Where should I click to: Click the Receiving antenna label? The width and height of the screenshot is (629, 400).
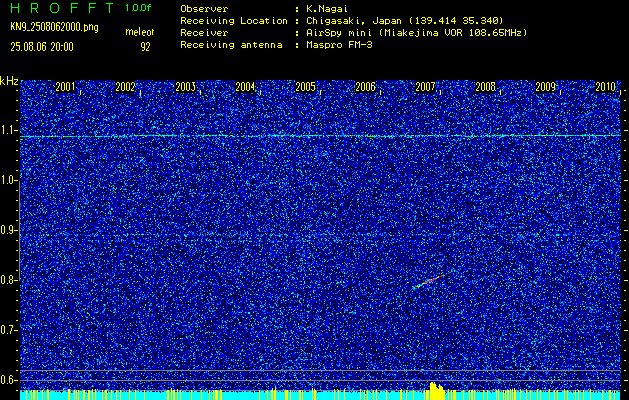pos(231,45)
